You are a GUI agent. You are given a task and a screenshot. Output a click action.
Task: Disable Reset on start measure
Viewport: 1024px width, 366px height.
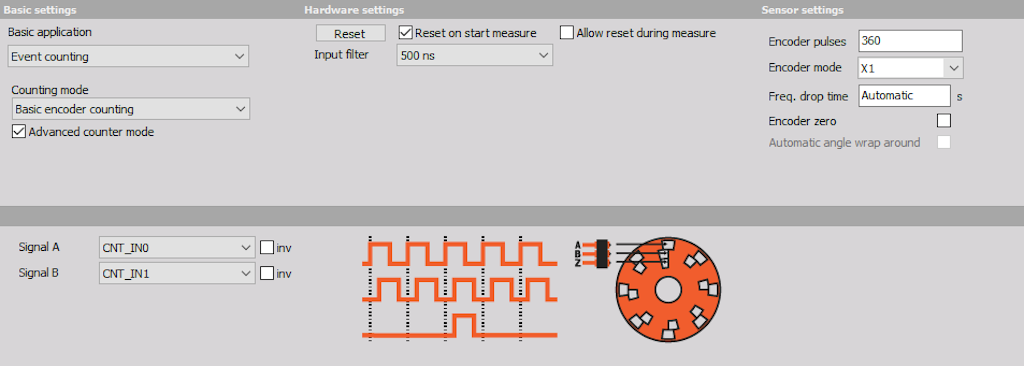click(406, 33)
